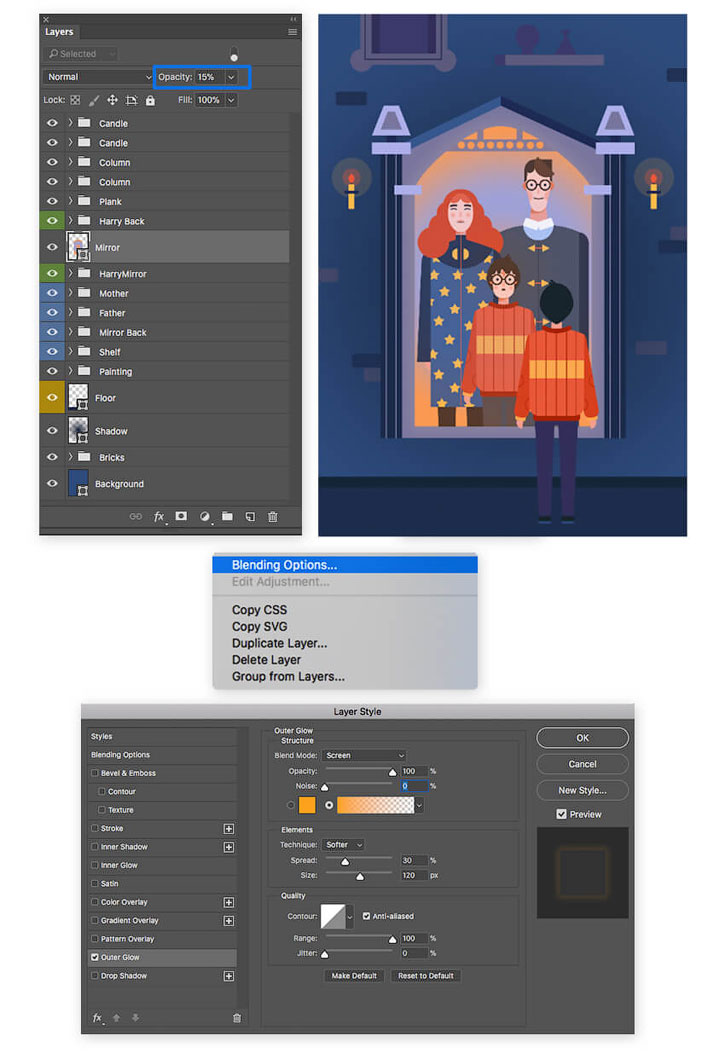Hide the Background layer
This screenshot has width=725, height=1059.
click(x=52, y=484)
